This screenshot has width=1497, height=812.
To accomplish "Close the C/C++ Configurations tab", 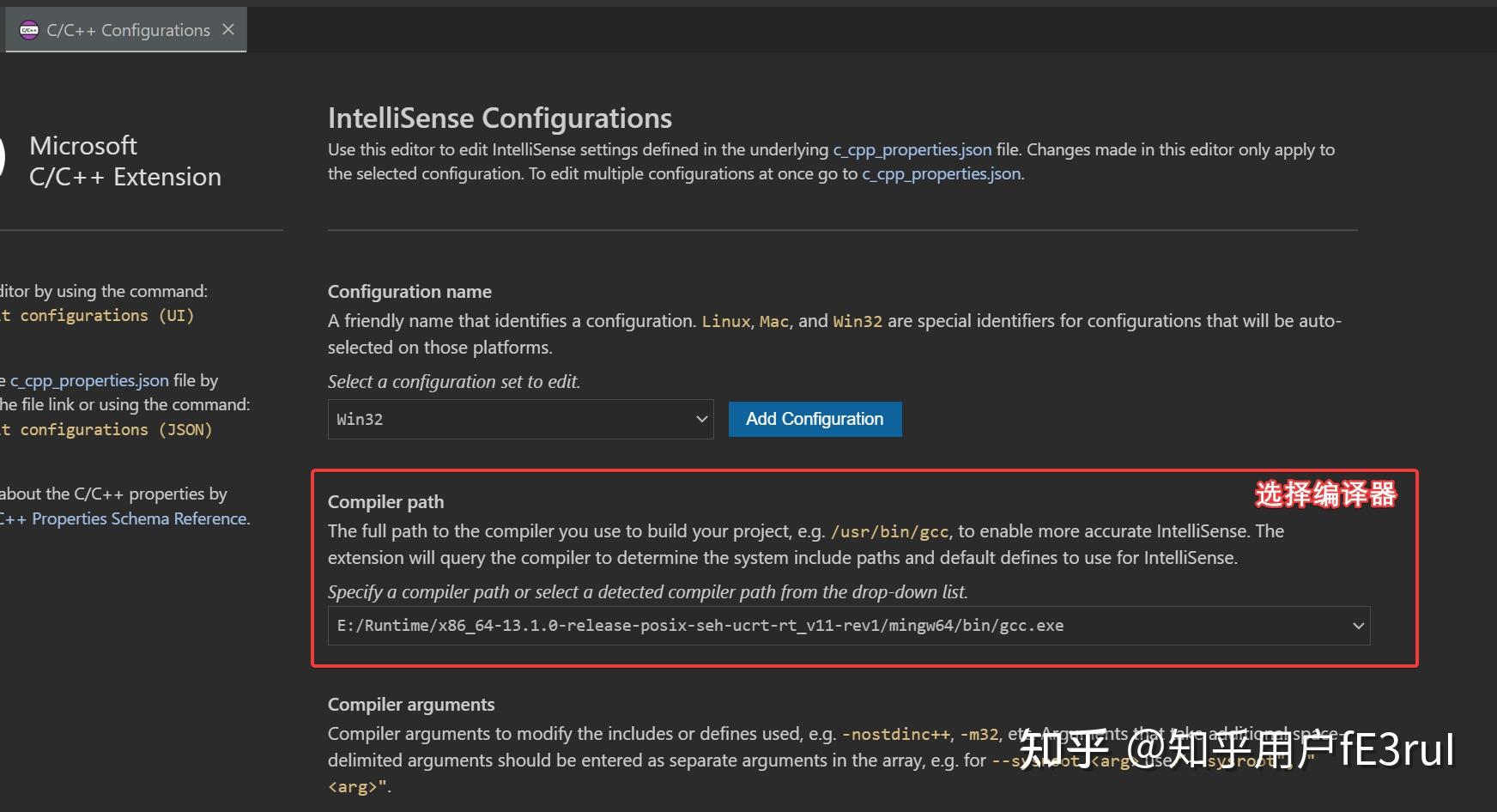I will [227, 29].
